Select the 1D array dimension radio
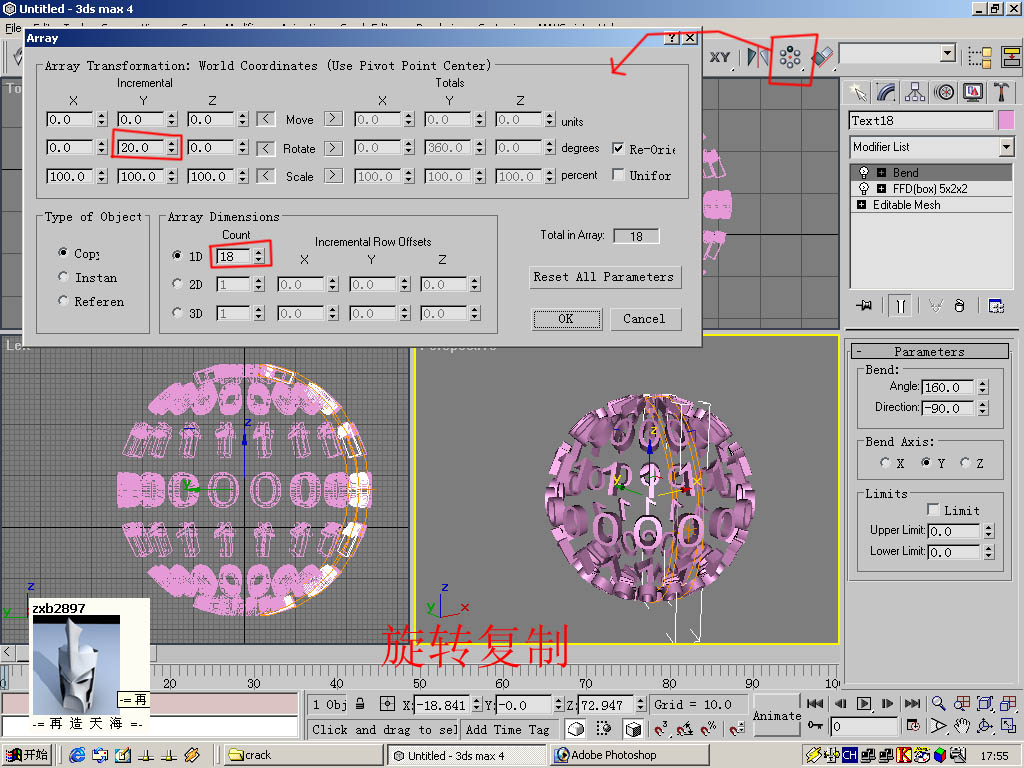 pos(177,255)
